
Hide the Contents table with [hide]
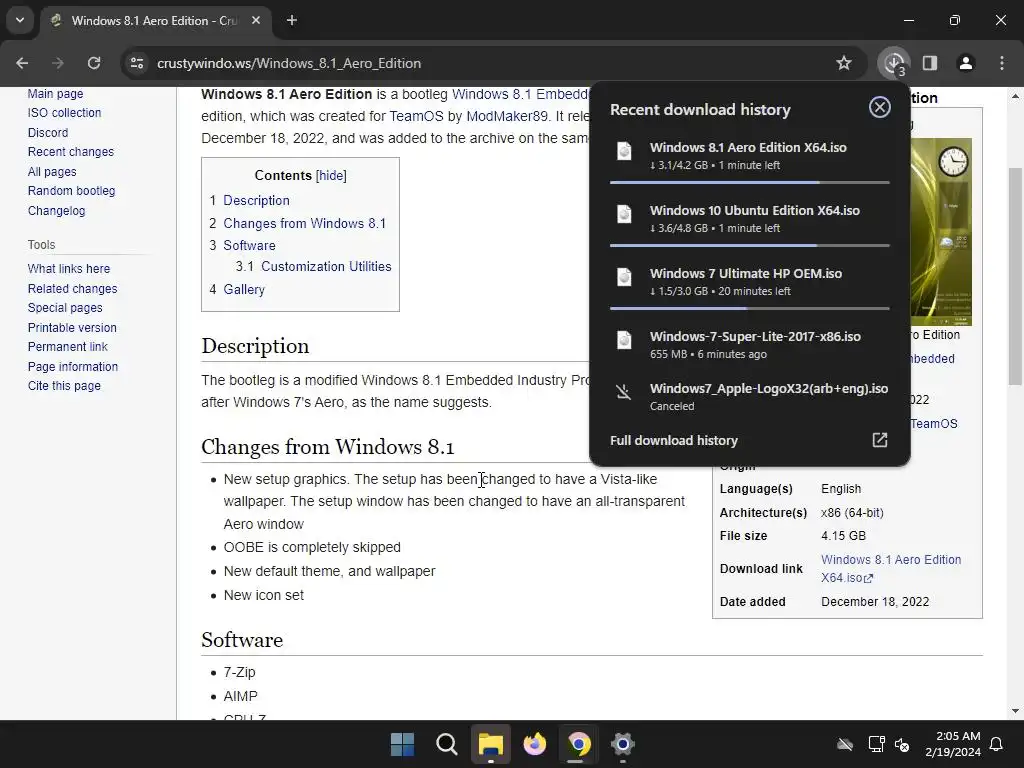(x=331, y=176)
